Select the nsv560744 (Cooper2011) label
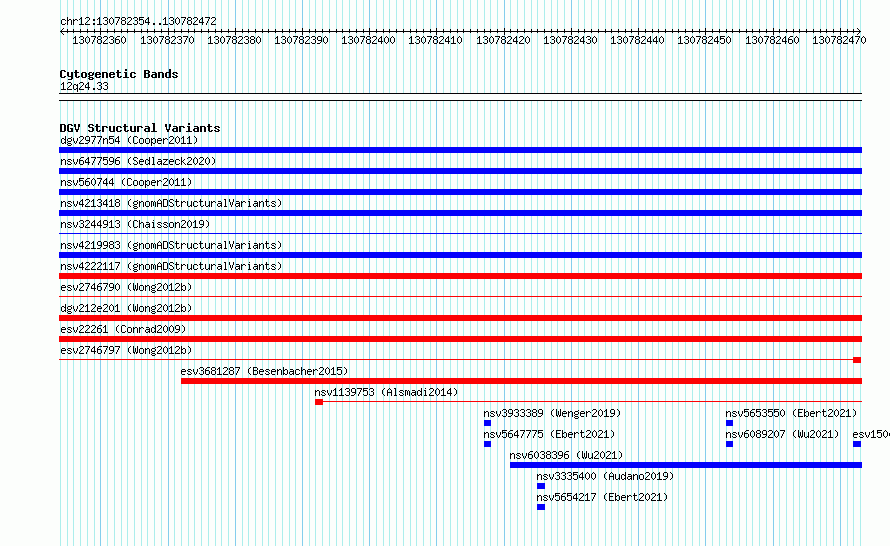Screen dimensions: 890x546 click(x=126, y=182)
